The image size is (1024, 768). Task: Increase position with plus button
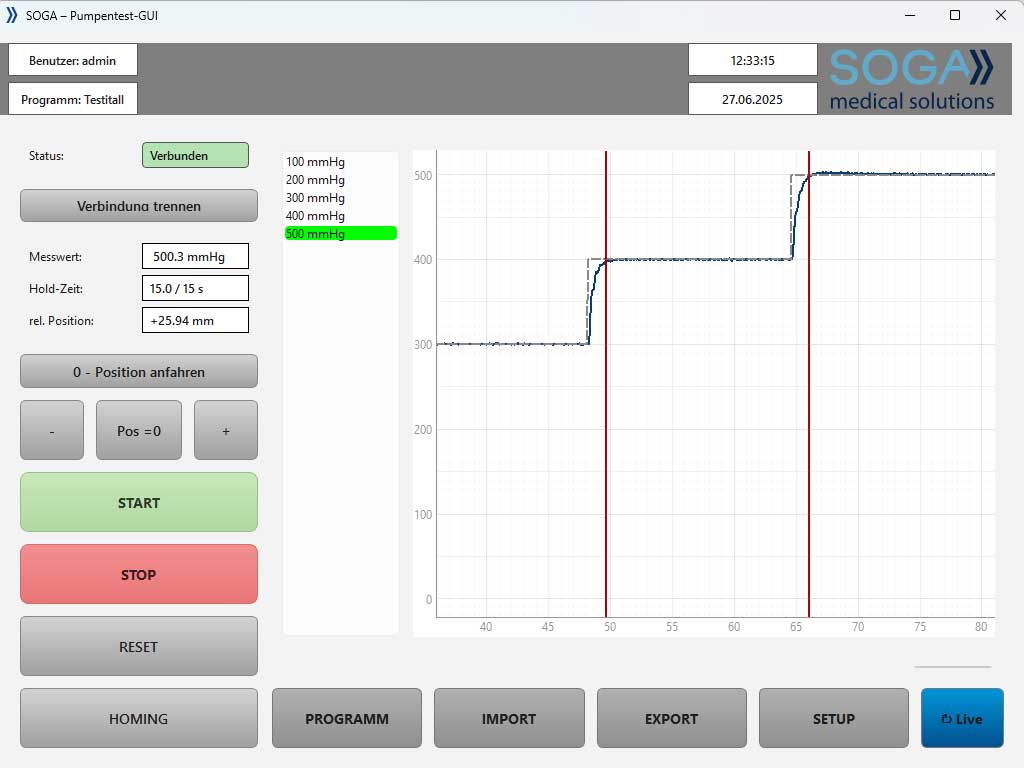[226, 431]
